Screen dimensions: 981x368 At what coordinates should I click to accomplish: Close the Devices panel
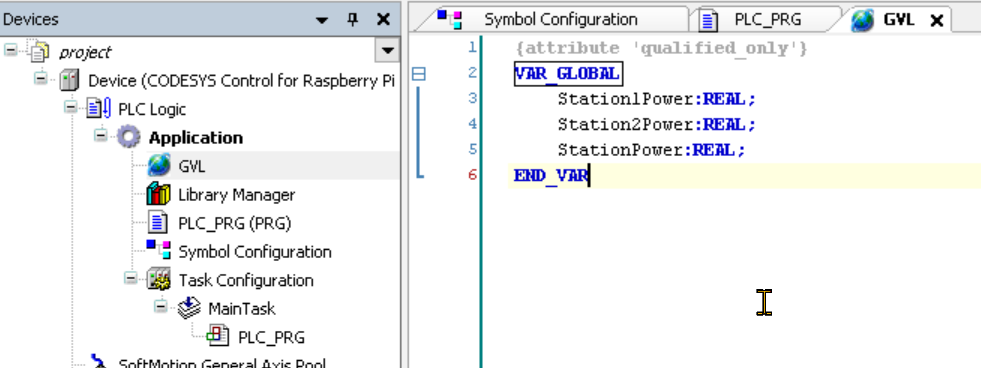(384, 19)
